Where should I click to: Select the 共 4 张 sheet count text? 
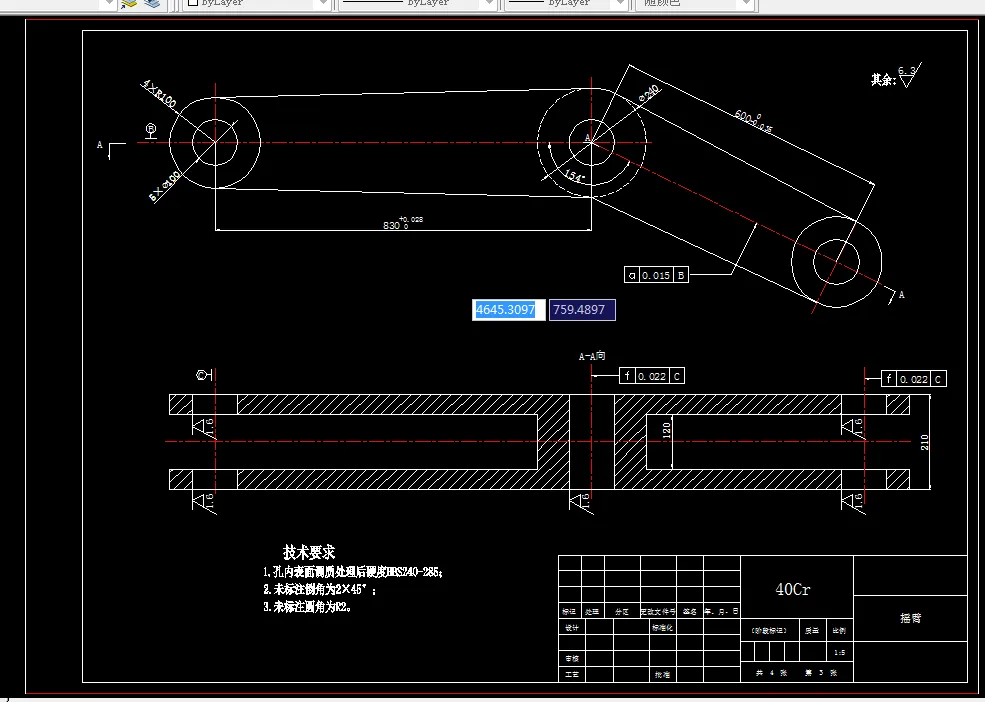(x=771, y=672)
